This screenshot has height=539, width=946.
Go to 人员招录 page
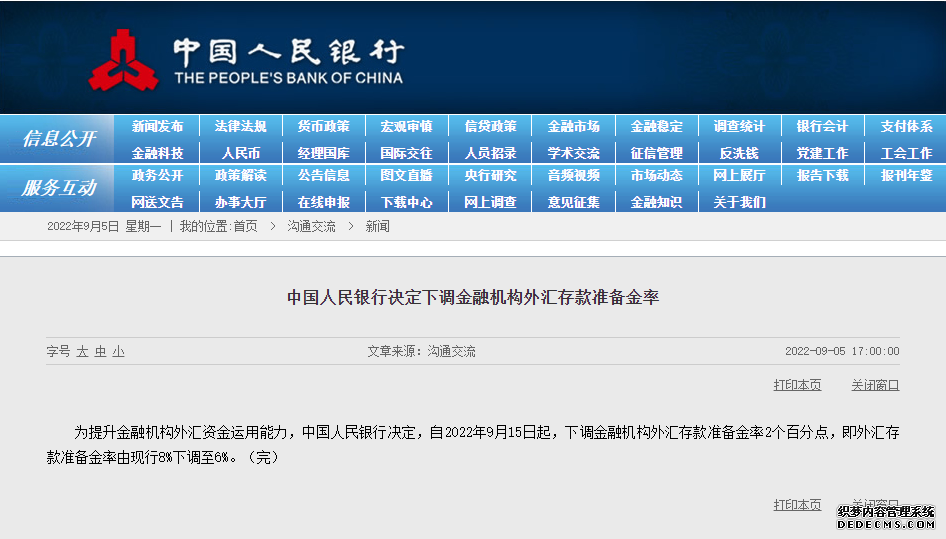tap(490, 153)
